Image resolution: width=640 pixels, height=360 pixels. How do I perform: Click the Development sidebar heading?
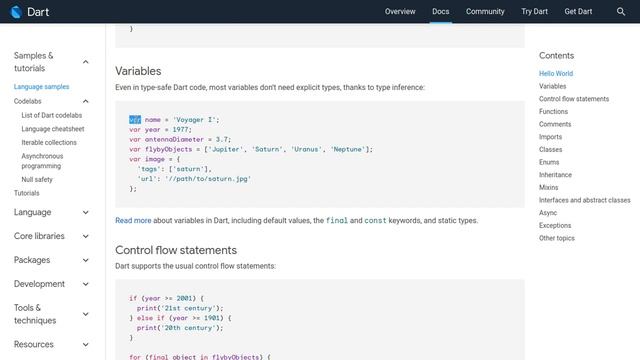click(x=39, y=284)
